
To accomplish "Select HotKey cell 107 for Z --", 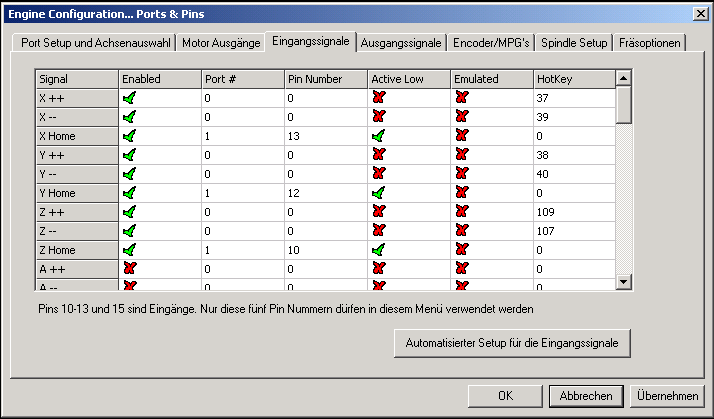I will [574, 231].
